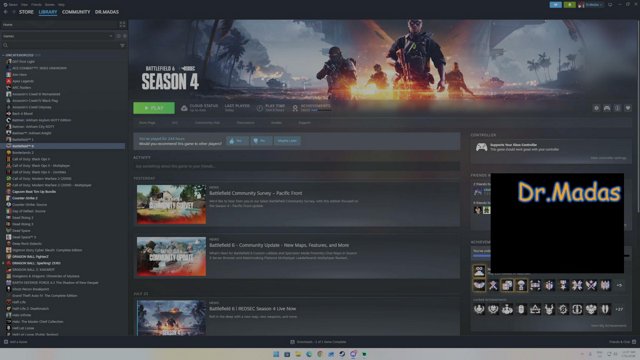640x360 pixels.
Task: Click the Achievements ribbon icon
Action: click(x=295, y=108)
